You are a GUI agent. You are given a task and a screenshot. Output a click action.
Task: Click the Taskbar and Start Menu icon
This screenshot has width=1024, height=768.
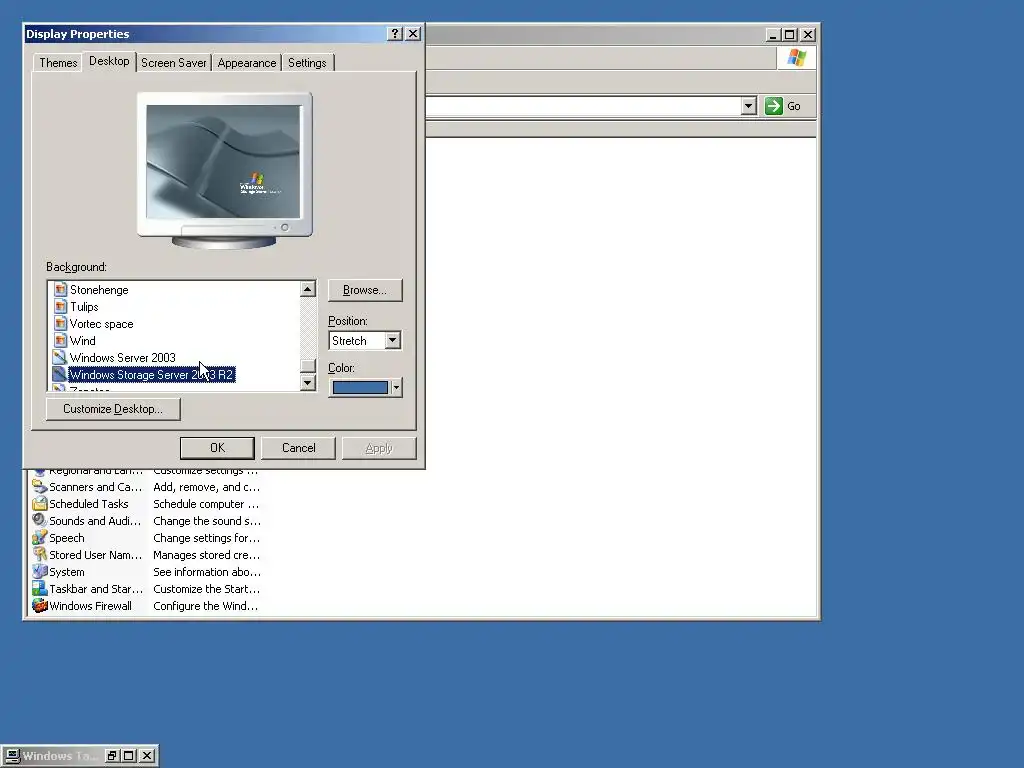(40, 588)
